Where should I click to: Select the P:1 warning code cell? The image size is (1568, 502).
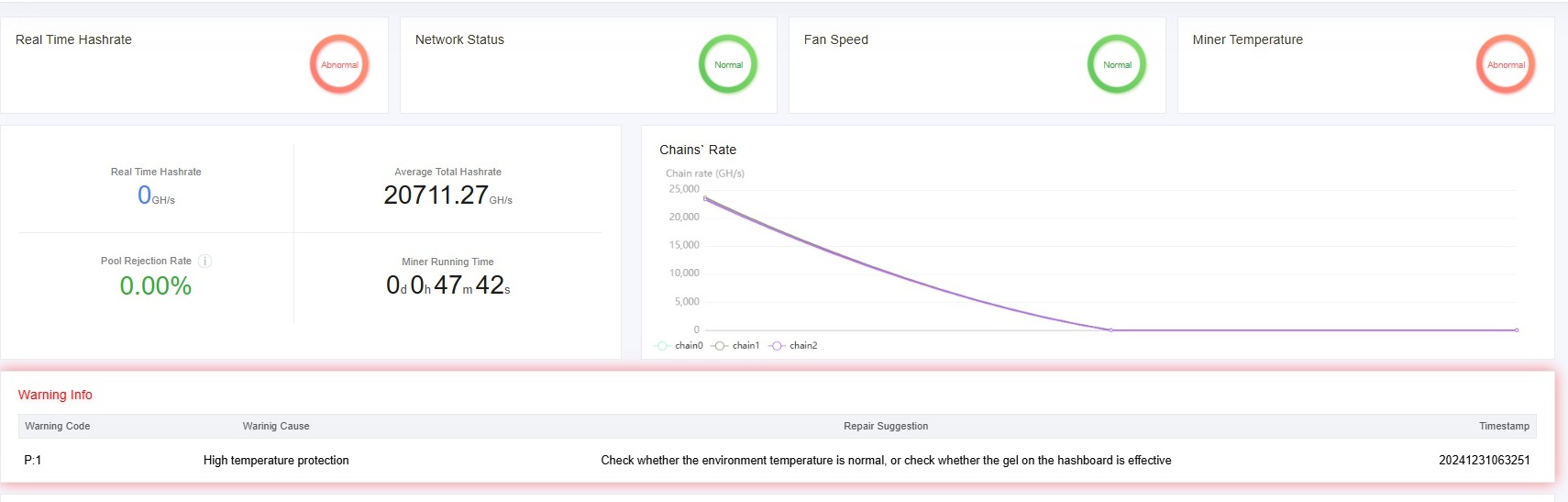click(33, 461)
